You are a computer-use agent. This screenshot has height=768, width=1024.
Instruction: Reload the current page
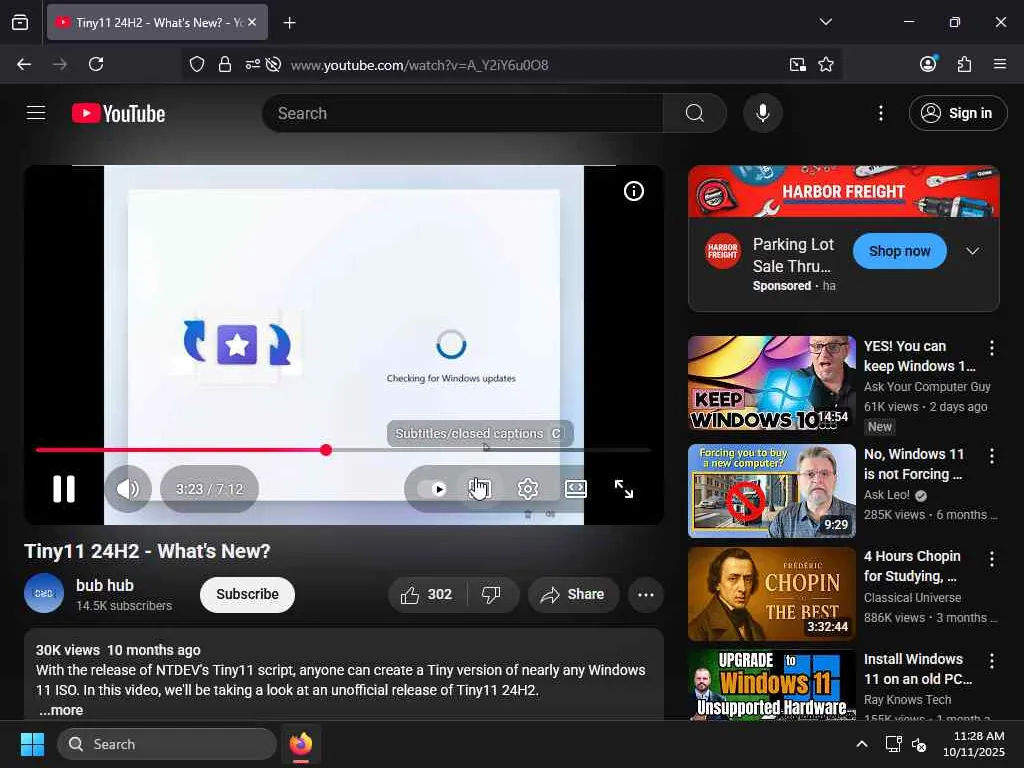(96, 64)
